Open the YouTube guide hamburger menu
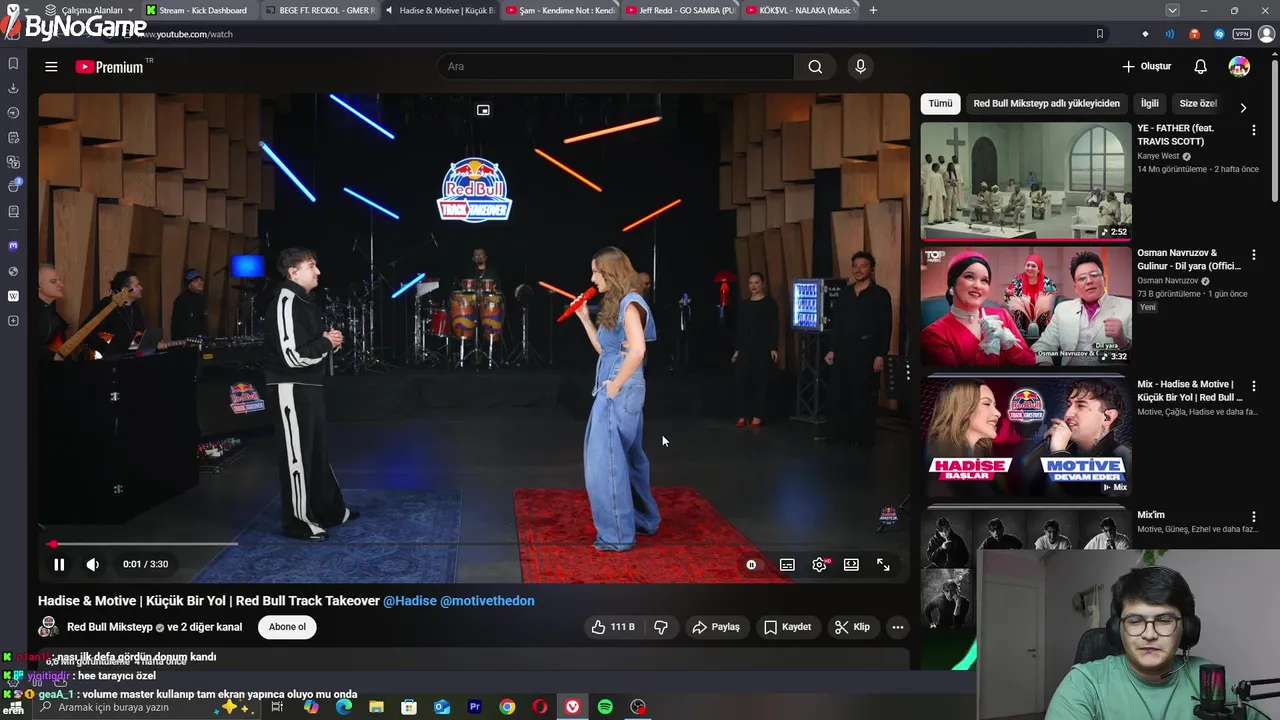 coord(51,67)
